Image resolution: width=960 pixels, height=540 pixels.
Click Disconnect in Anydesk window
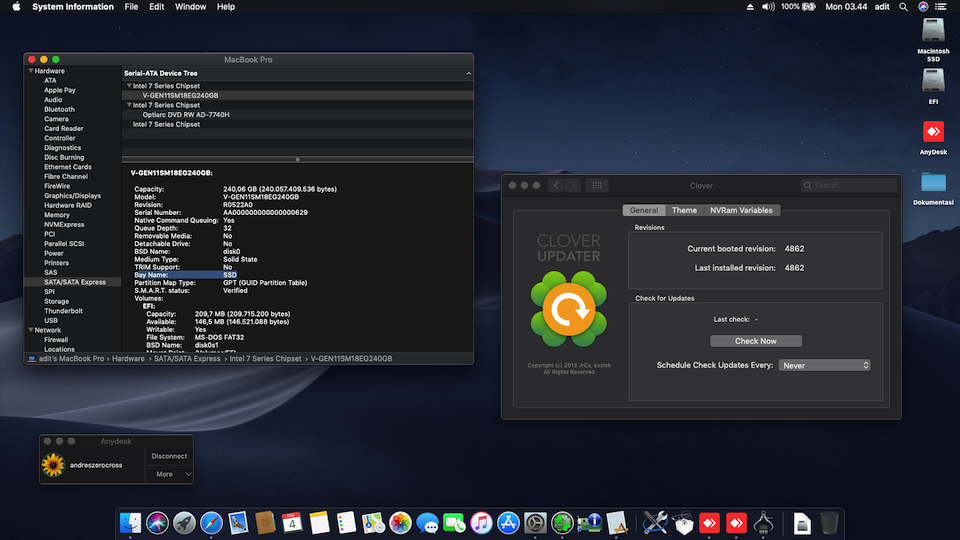pos(170,456)
